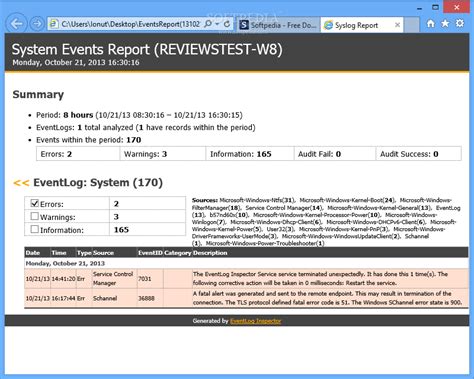Check the Warnings checkbox

(x=34, y=216)
